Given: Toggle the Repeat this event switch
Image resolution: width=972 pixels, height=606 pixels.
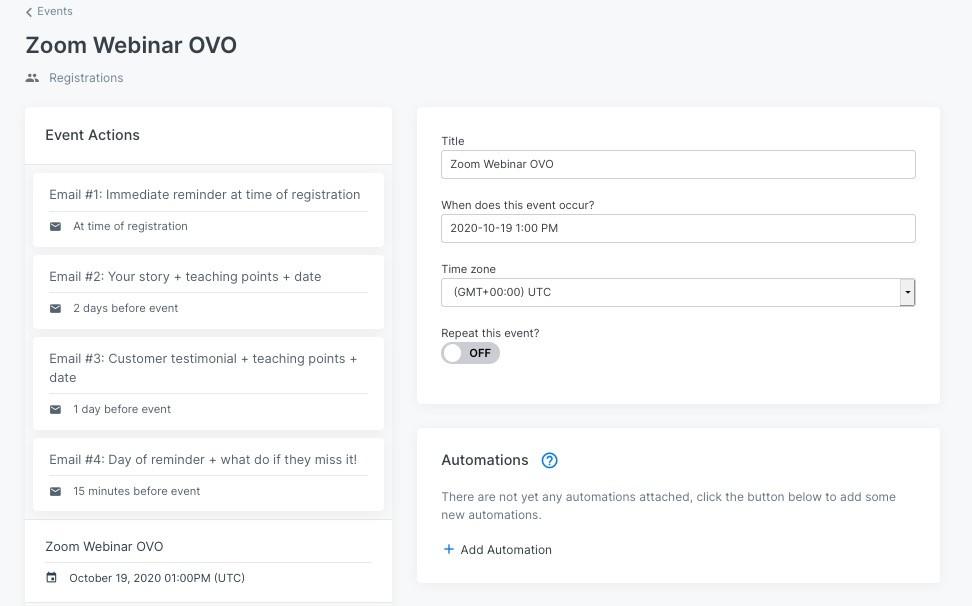Looking at the screenshot, I should 470,353.
